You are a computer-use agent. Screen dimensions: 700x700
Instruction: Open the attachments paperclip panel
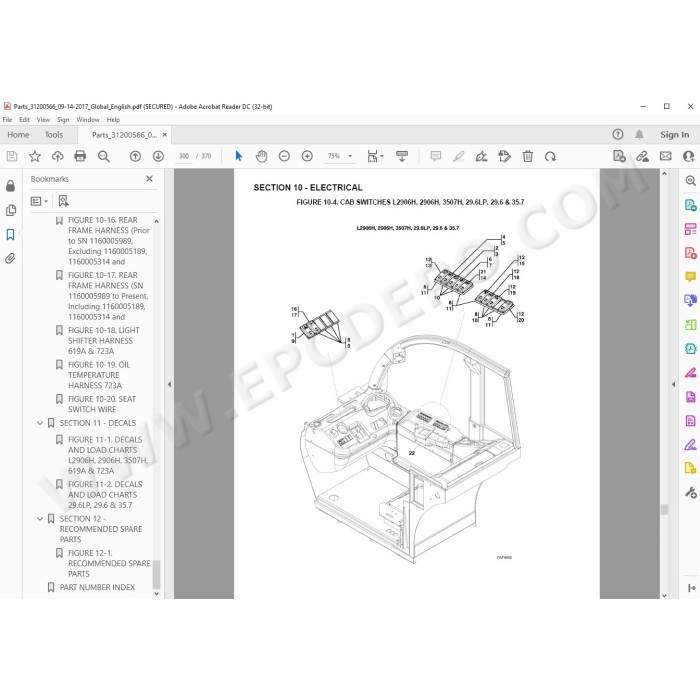(11, 258)
